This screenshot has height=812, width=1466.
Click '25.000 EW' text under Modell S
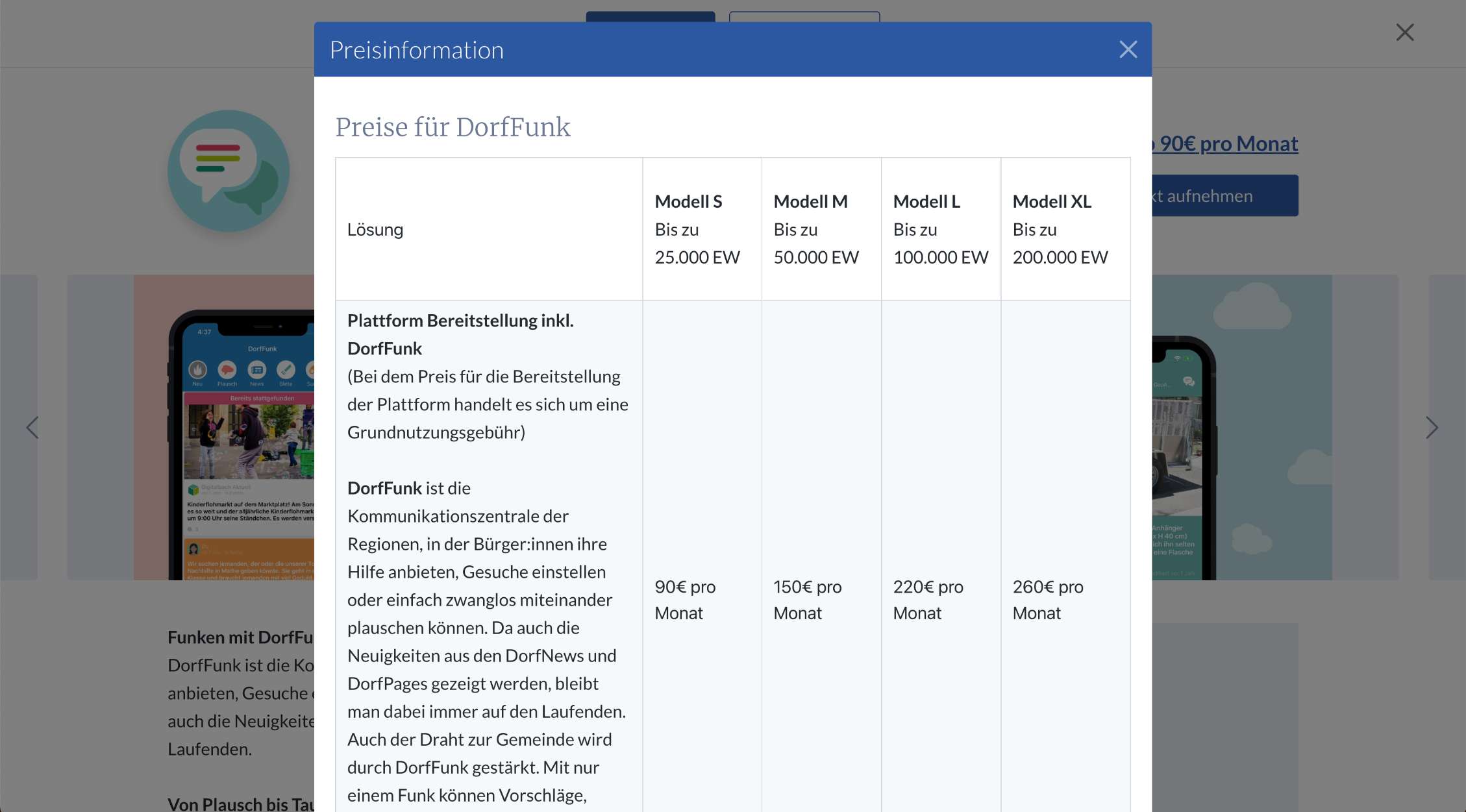pos(697,258)
